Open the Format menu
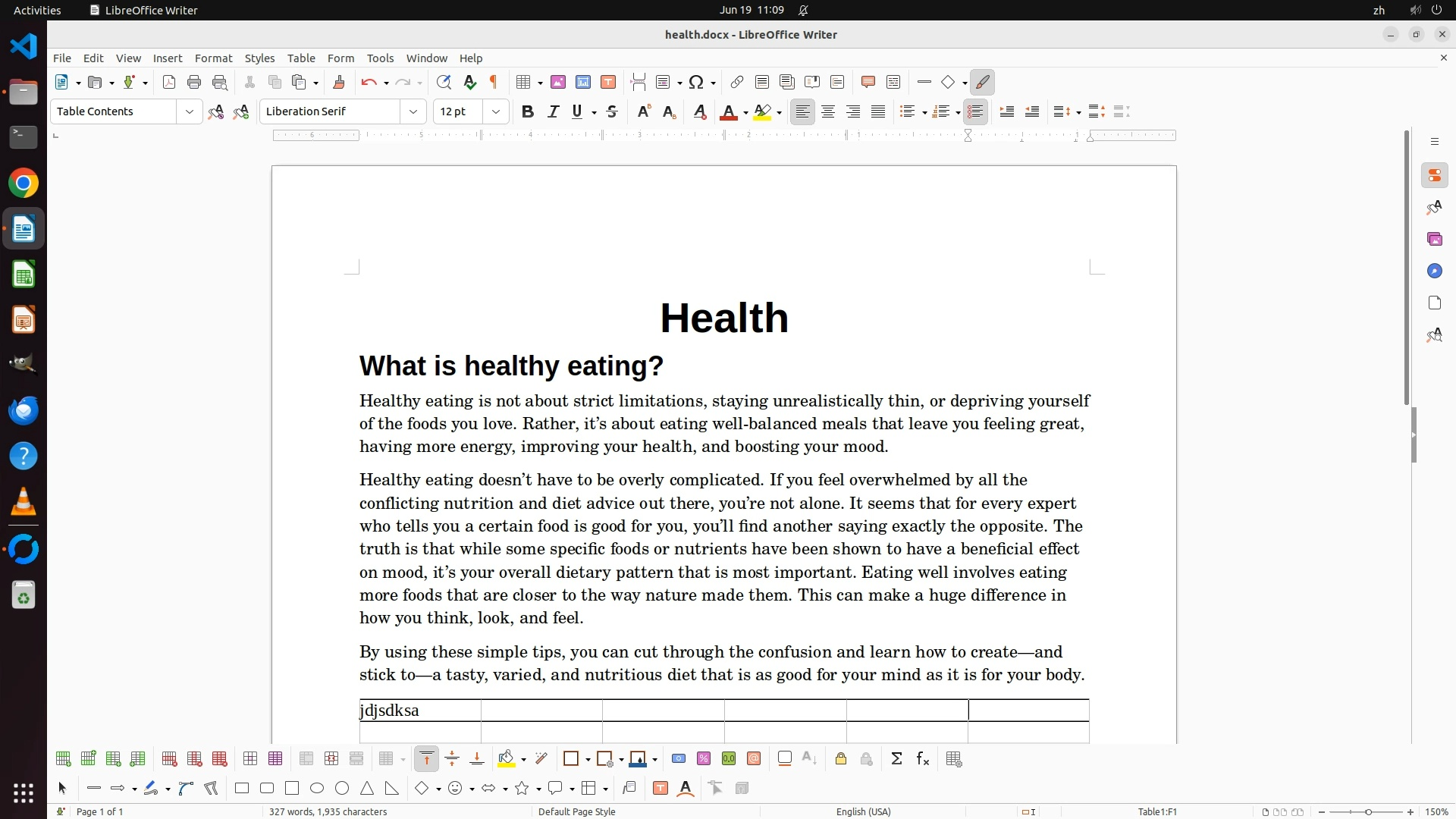 click(x=213, y=58)
